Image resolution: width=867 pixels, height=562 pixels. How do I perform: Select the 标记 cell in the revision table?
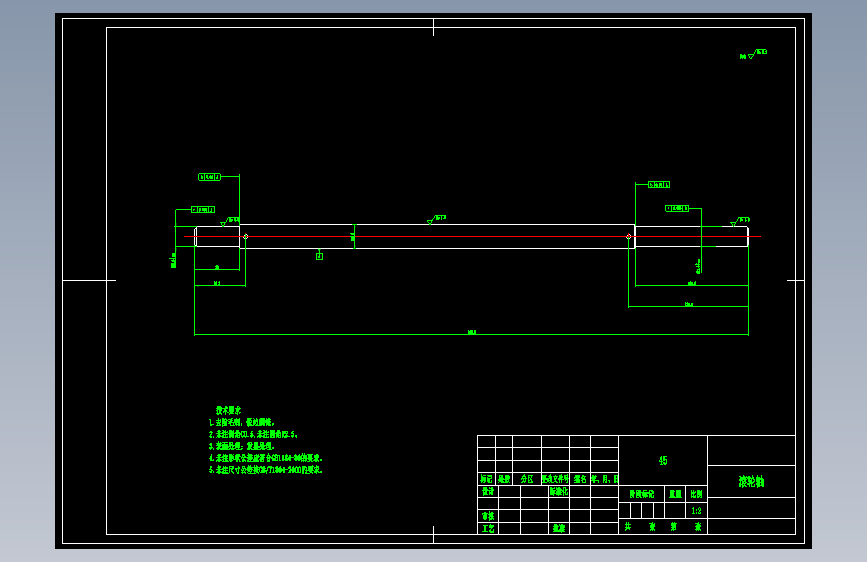[x=487, y=479]
